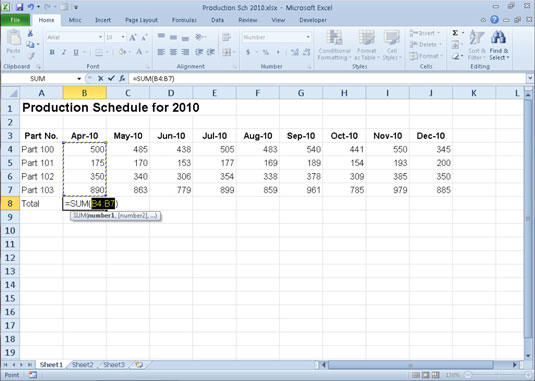Expand the Name Box SUM dropdown

click(x=79, y=78)
